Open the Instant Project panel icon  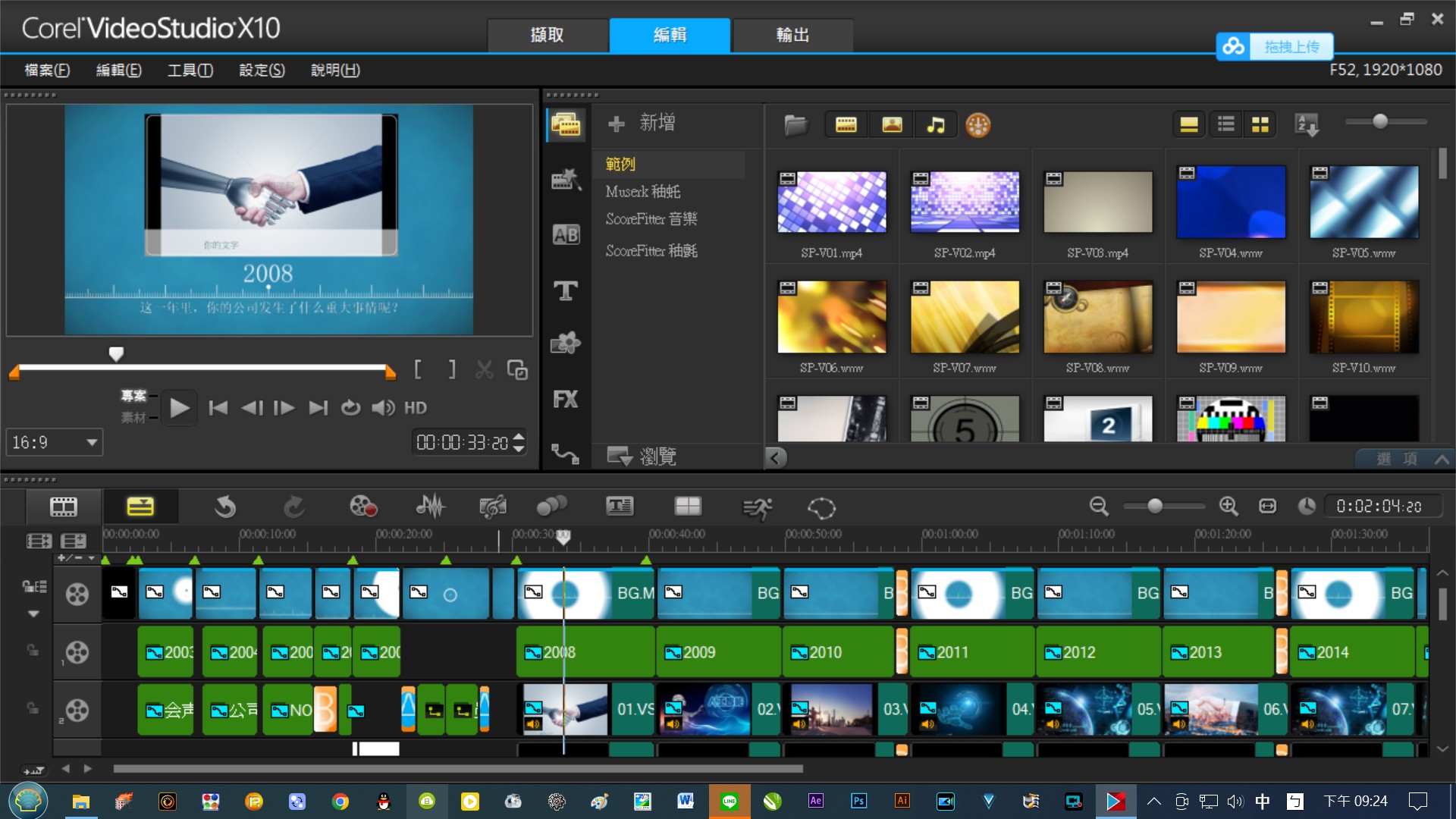[x=566, y=180]
